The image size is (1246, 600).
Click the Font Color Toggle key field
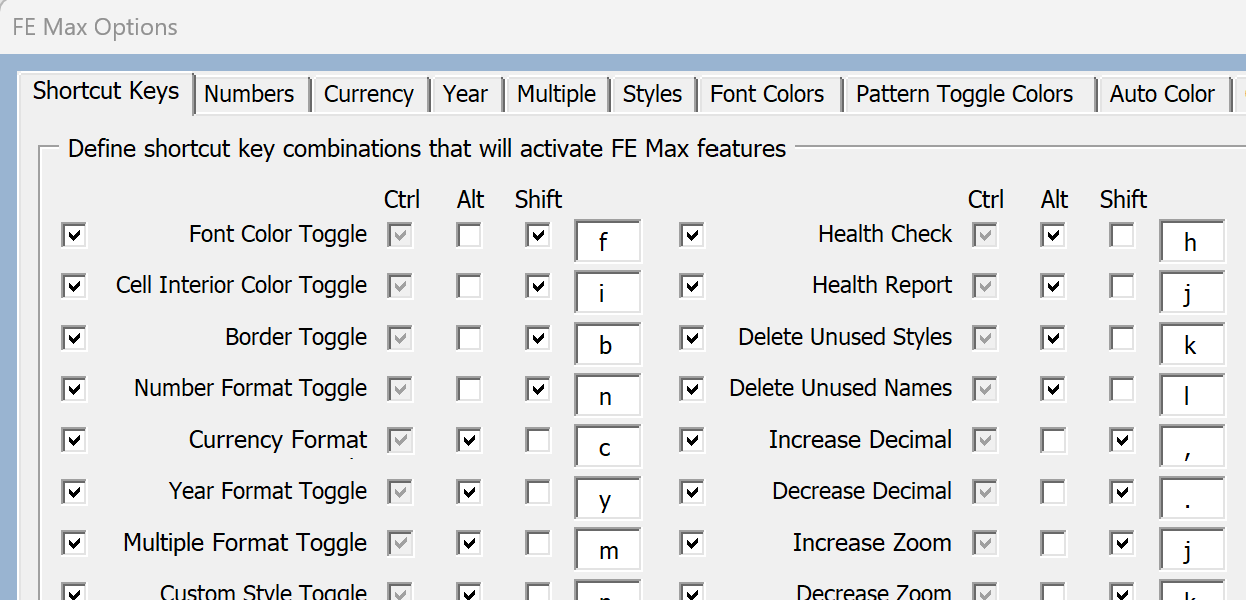click(608, 242)
